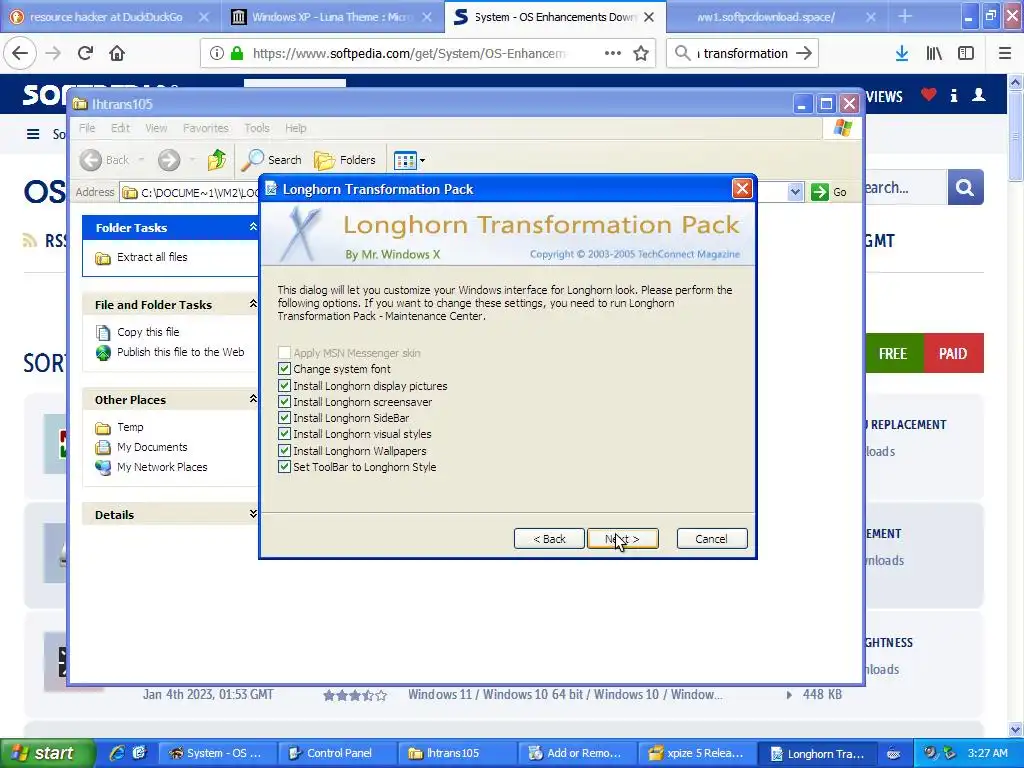The height and width of the screenshot is (768, 1024).
Task: Uncheck Install Longhorn display pictures
Action: [x=284, y=386]
